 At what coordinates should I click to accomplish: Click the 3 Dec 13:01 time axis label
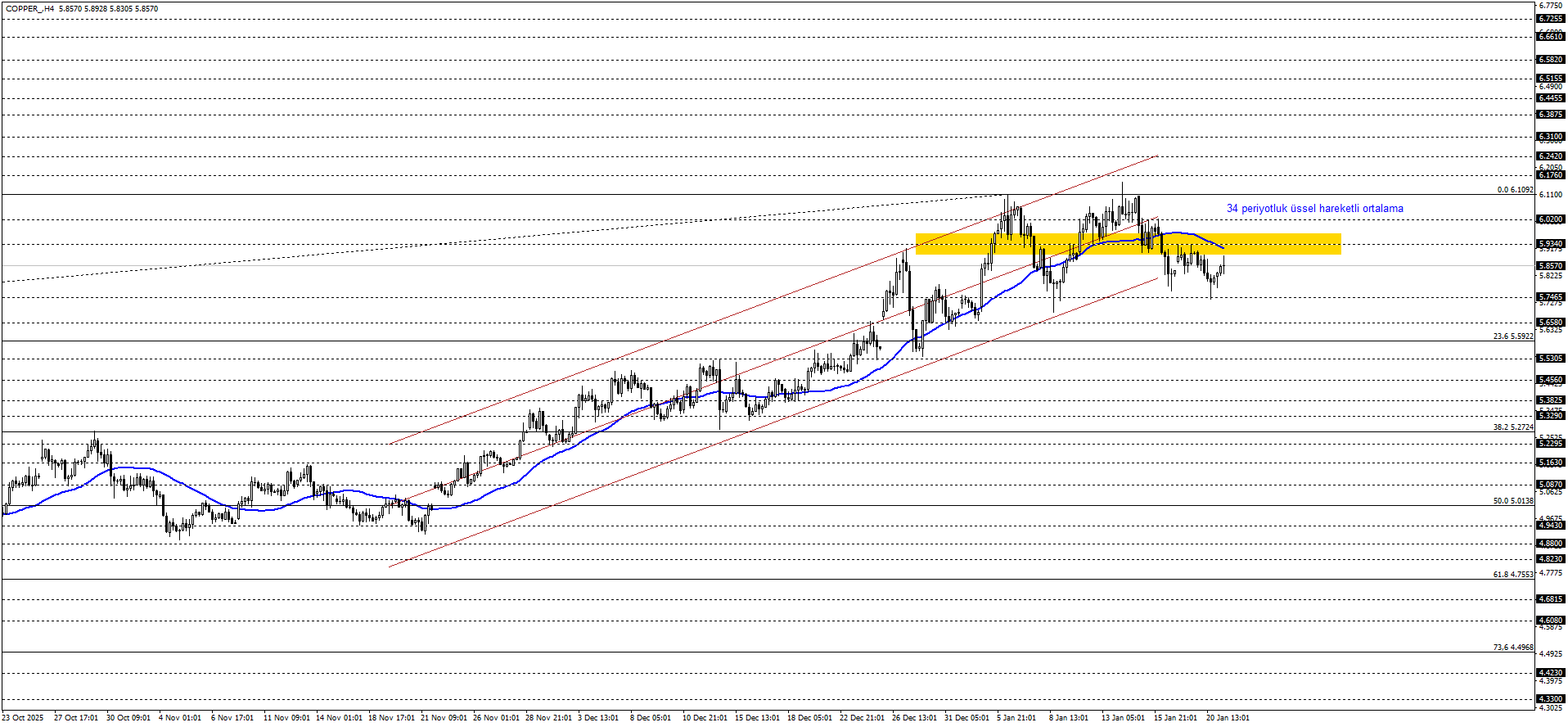tap(598, 718)
